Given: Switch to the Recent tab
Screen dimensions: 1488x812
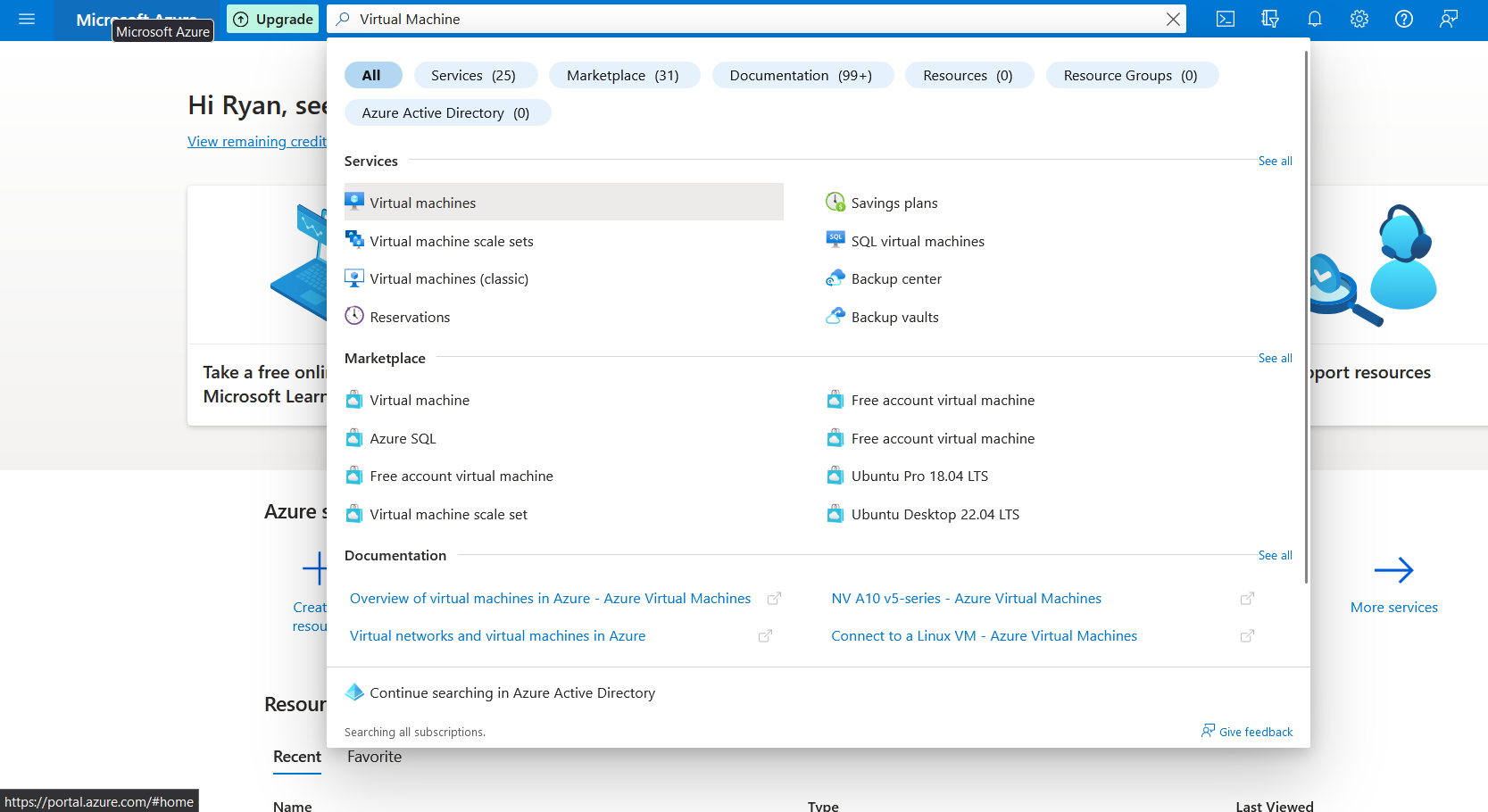Looking at the screenshot, I should click(297, 757).
